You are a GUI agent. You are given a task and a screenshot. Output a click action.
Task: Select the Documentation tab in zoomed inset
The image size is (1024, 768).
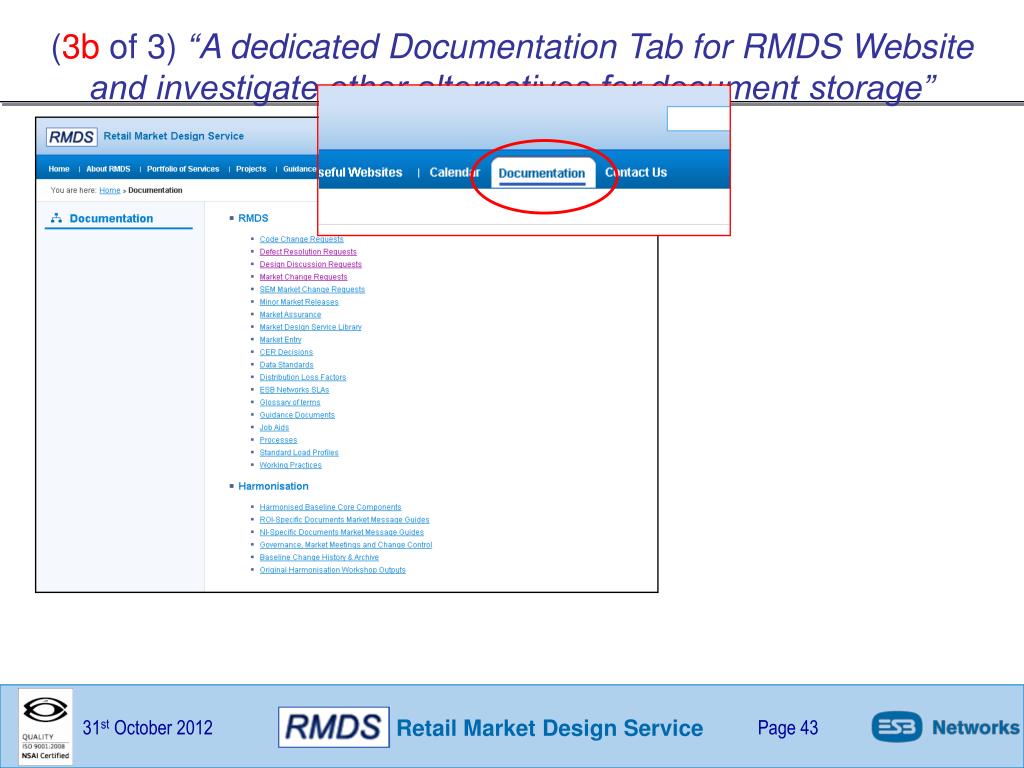pos(542,173)
